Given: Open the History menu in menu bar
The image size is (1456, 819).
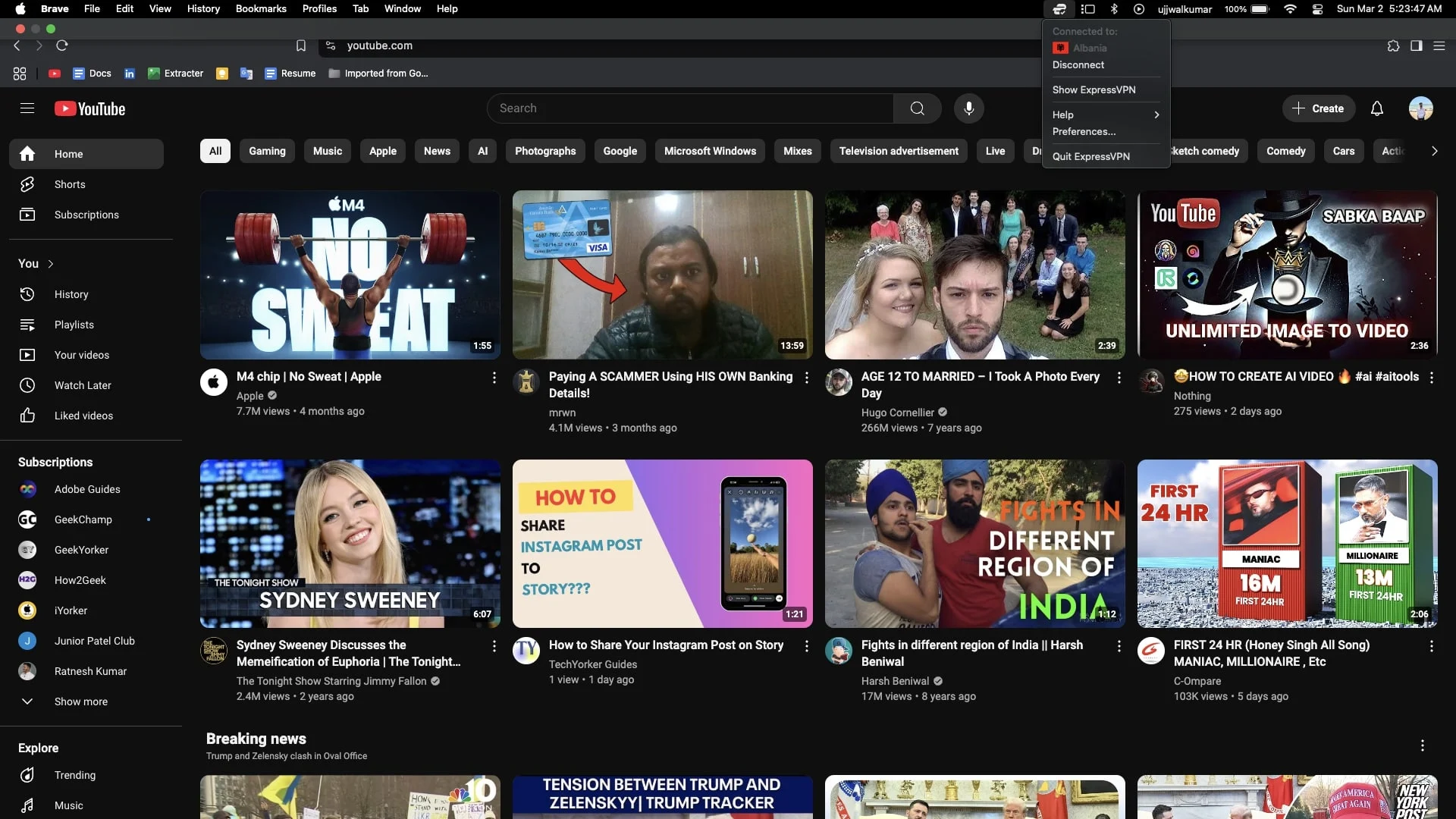Looking at the screenshot, I should point(203,9).
